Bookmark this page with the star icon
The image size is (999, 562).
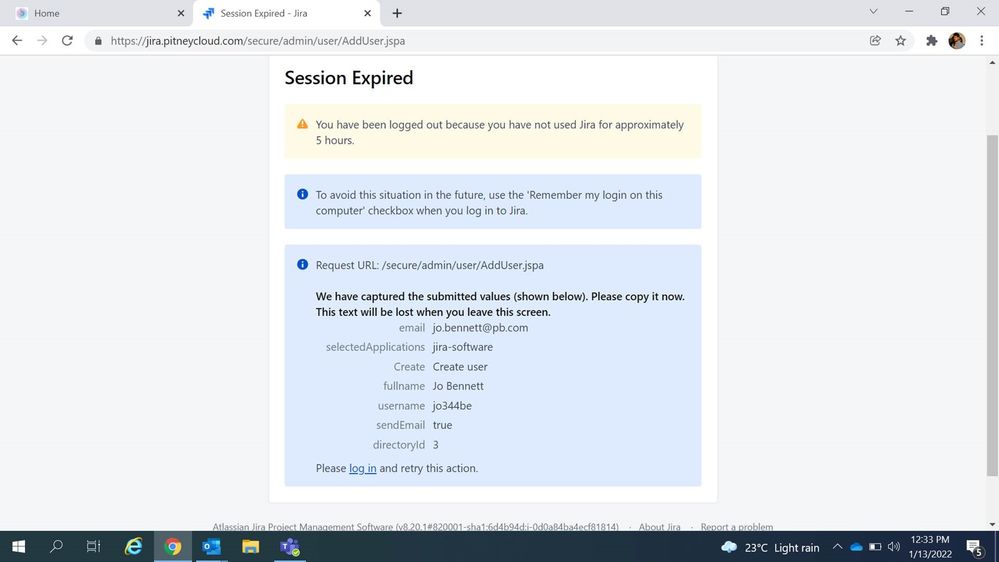(x=900, y=41)
